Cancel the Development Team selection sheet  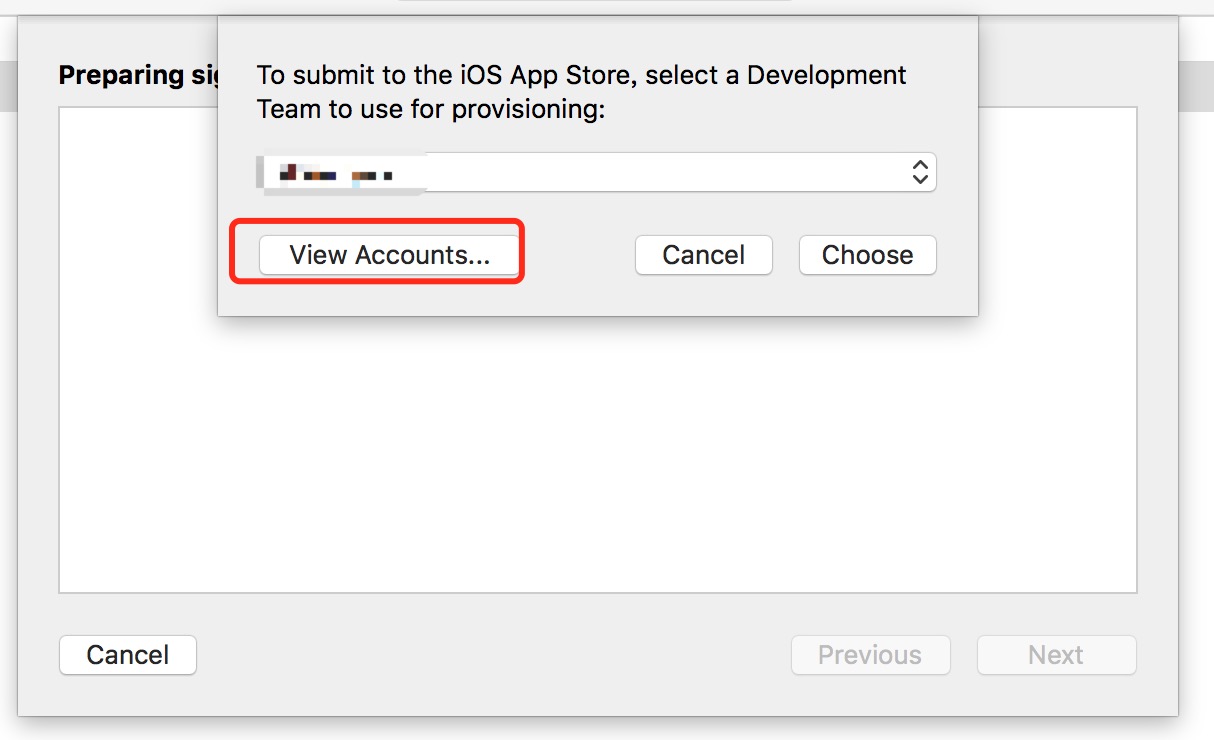[703, 255]
